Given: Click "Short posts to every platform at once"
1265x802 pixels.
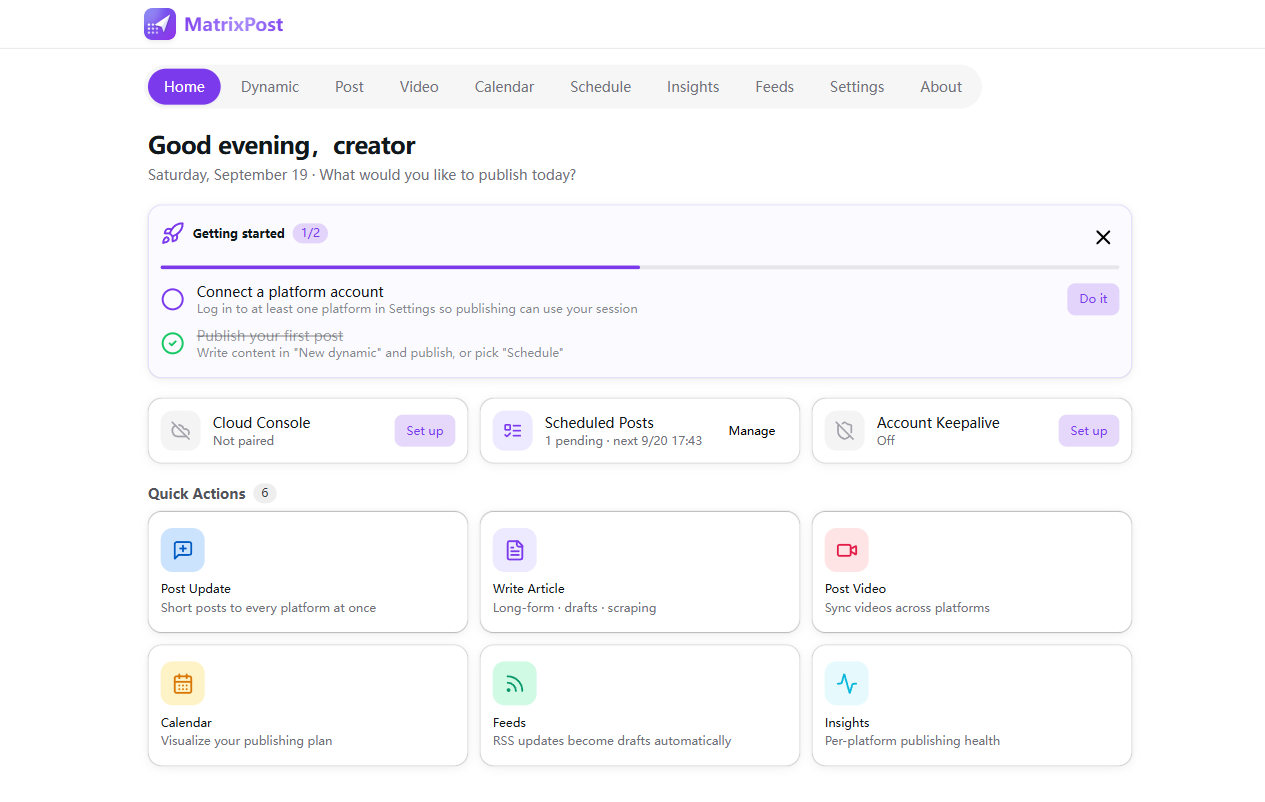Looking at the screenshot, I should point(268,608).
